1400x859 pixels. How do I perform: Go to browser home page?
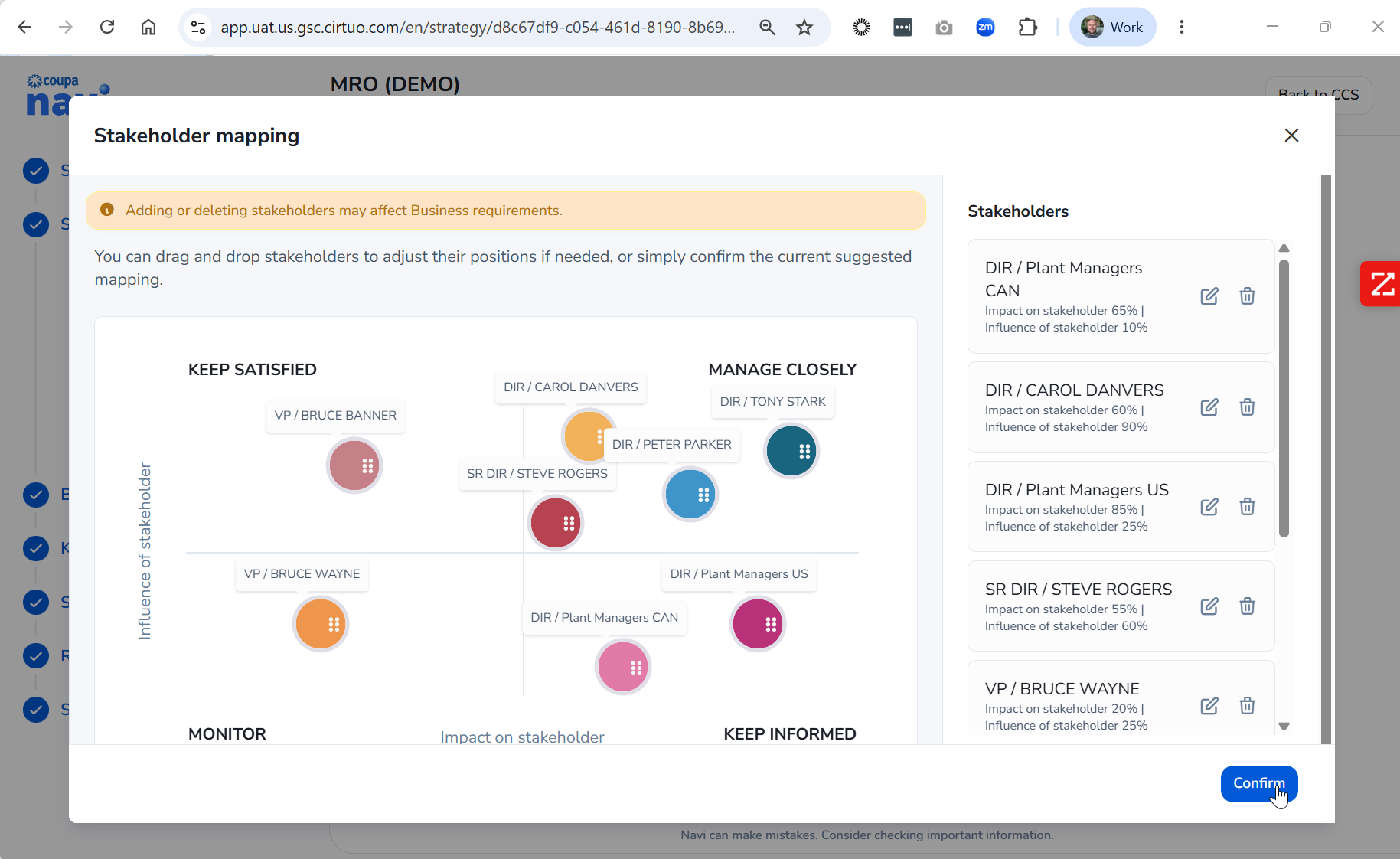click(x=148, y=28)
